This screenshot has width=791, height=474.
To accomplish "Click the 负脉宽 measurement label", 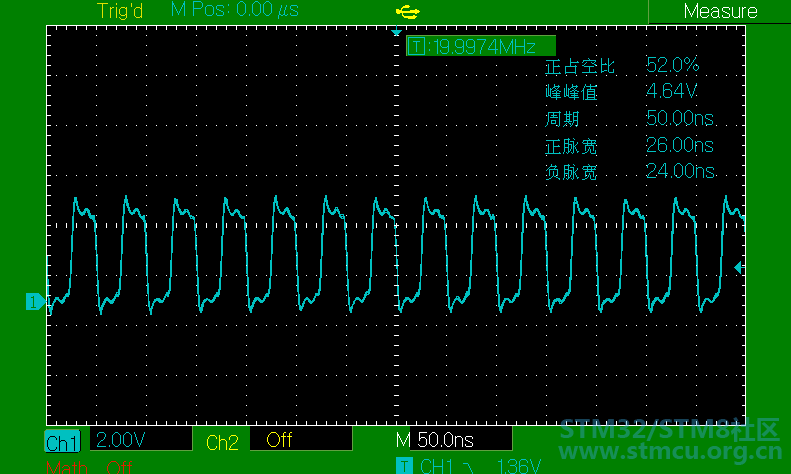I will click(572, 172).
